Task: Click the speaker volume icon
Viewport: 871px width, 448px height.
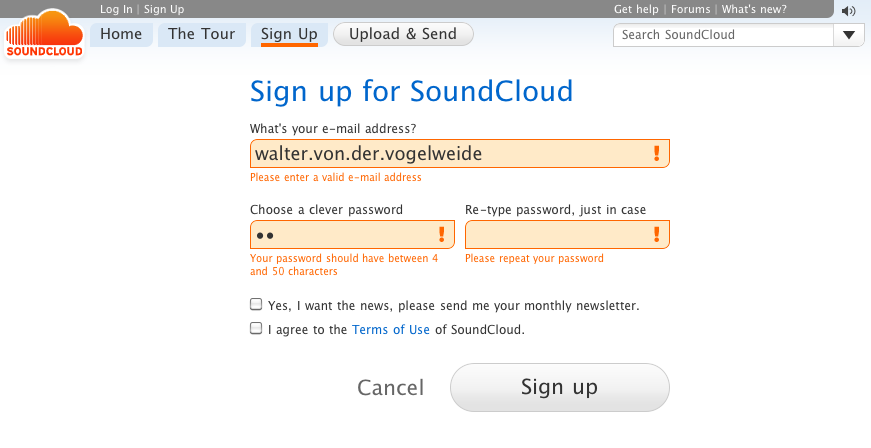Action: 849,11
